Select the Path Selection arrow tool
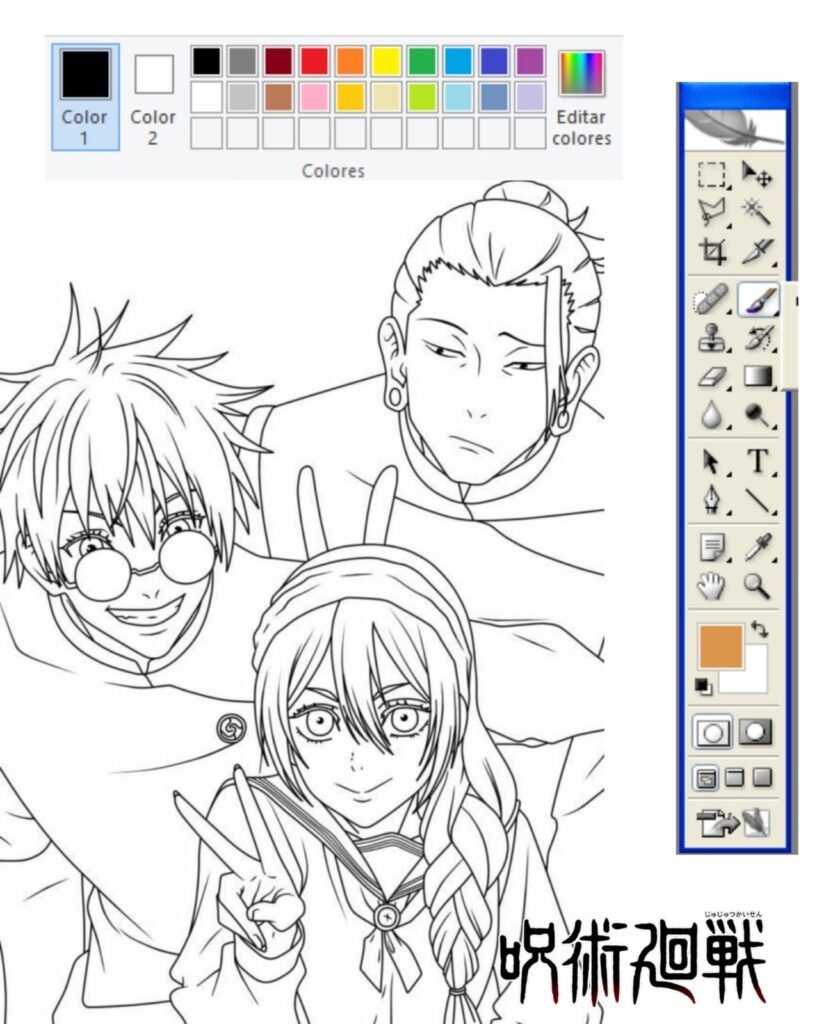 (x=712, y=462)
